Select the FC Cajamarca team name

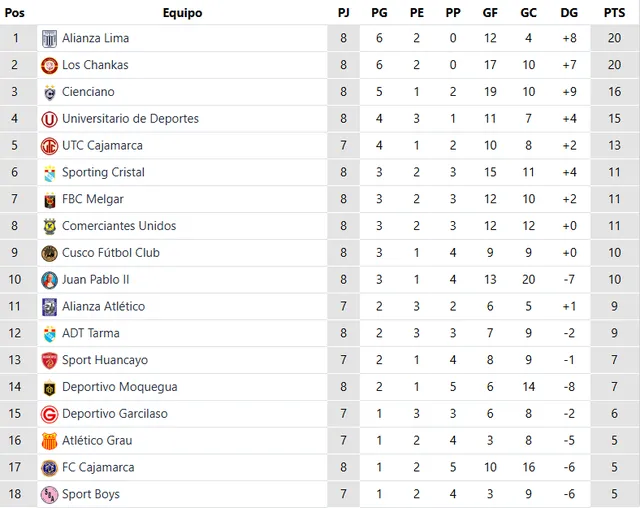click(98, 467)
